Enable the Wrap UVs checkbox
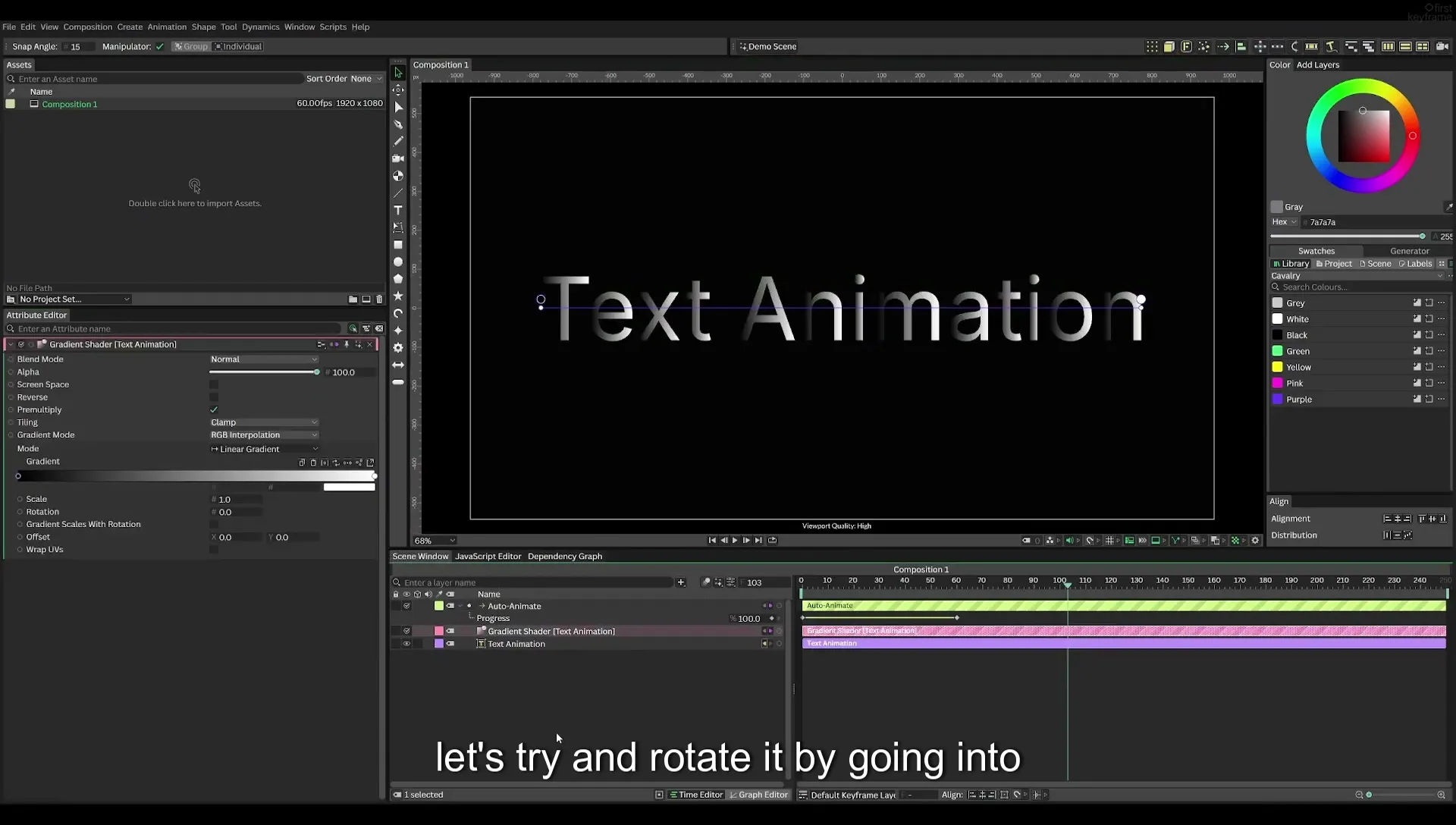 214,550
